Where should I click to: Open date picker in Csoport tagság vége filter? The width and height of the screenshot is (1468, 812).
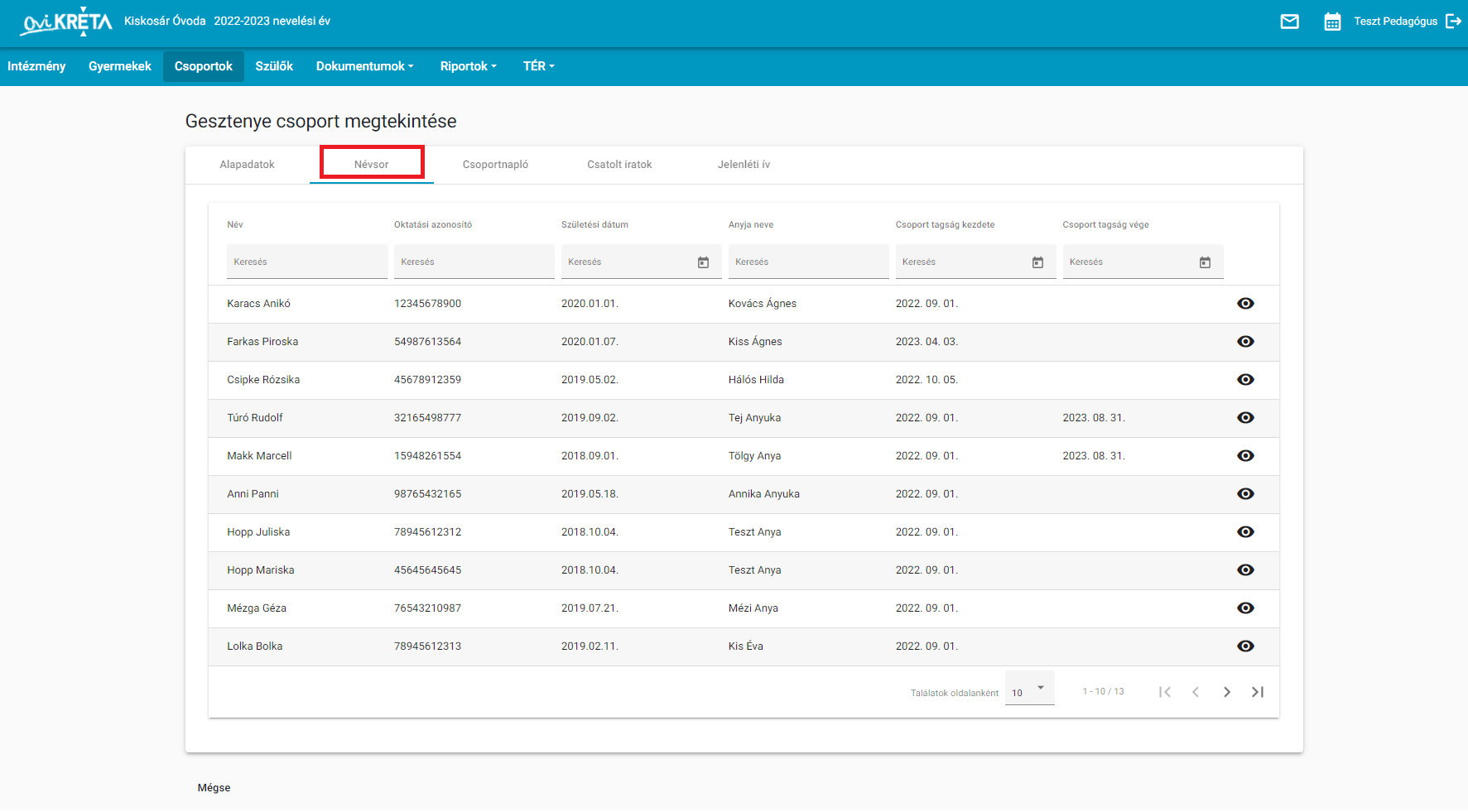(1205, 262)
